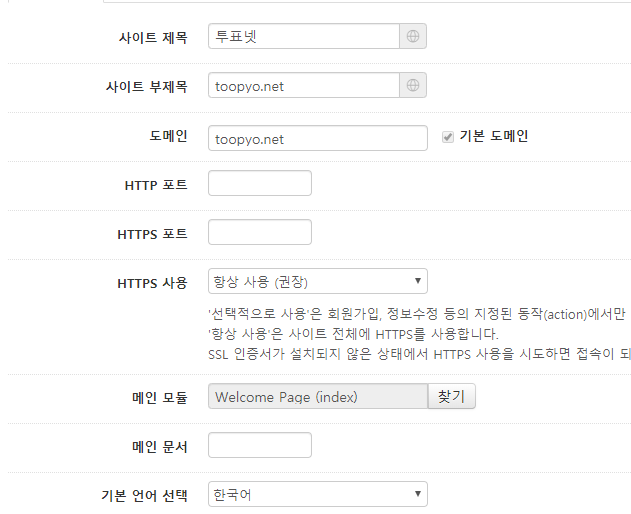631x514 pixels.
Task: Open the HTTPS 사용 dropdown
Action: (318, 281)
